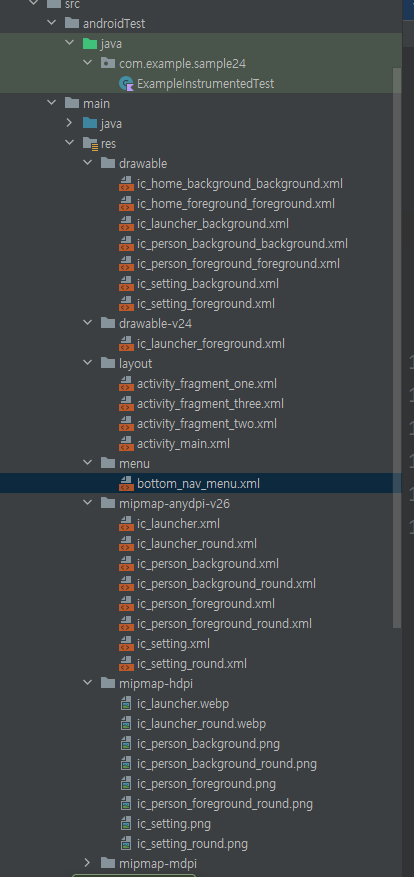The height and width of the screenshot is (877, 414).
Task: Click ic_setting.png image file icon
Action: [x=126, y=824]
